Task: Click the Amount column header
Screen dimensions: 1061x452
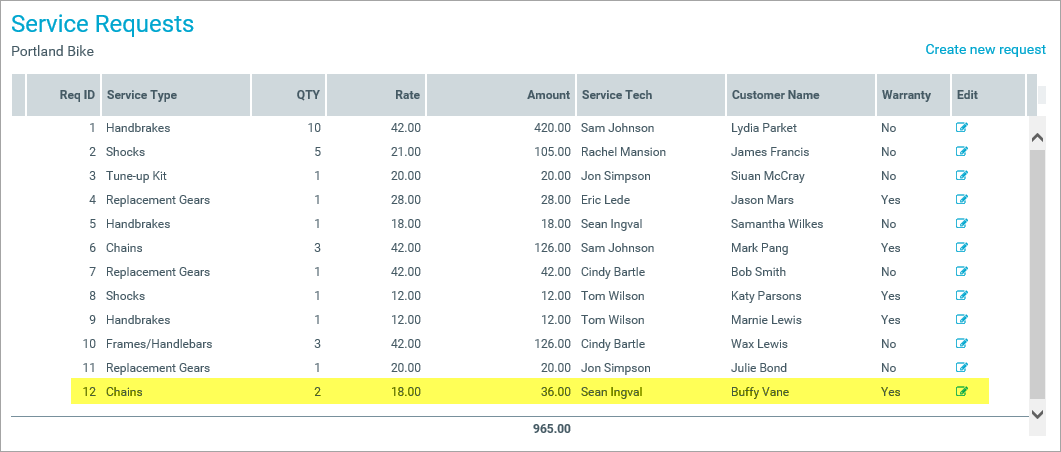Action: click(548, 95)
